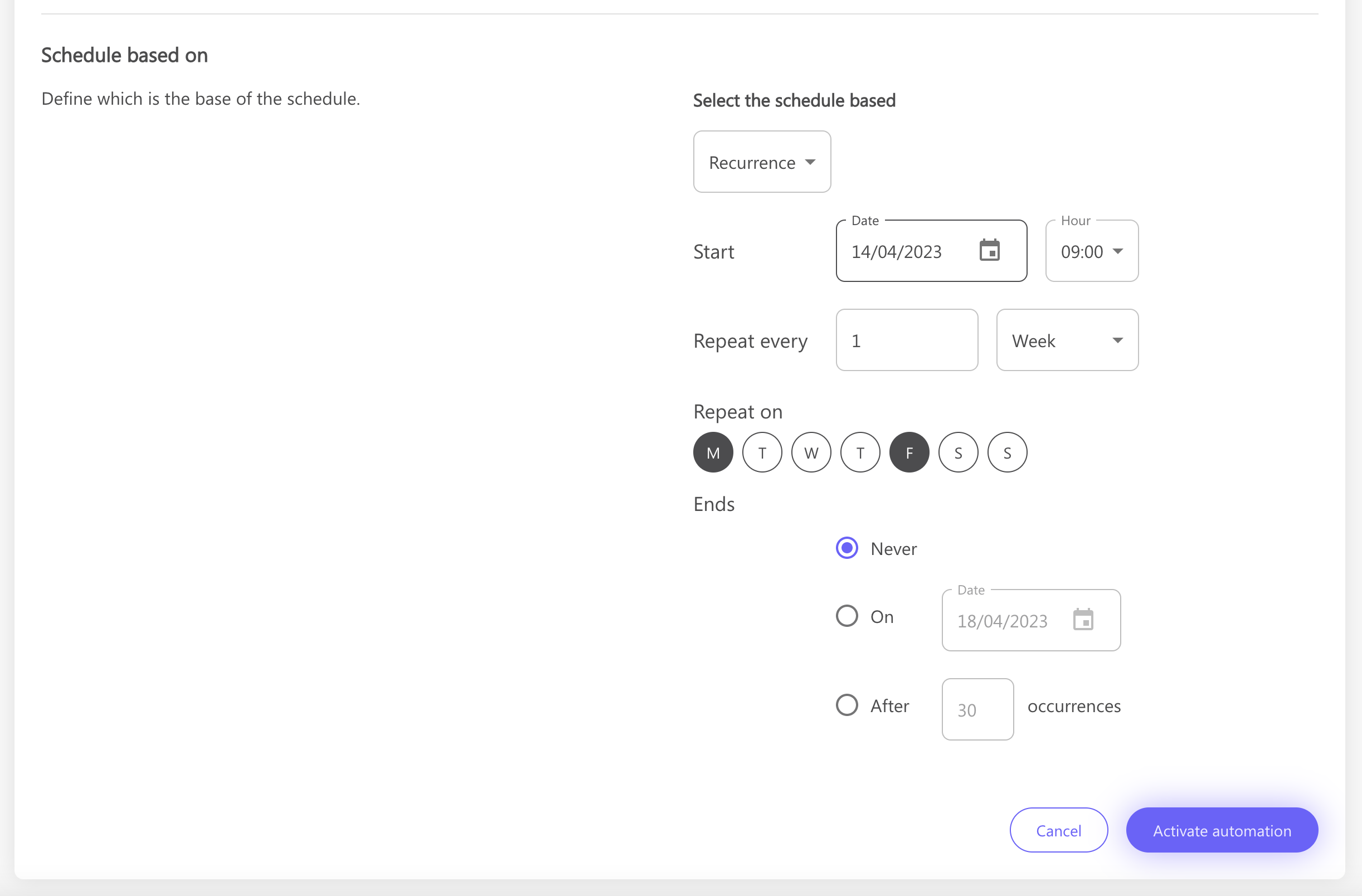Toggle Saturday day circle
This screenshot has width=1362, height=896.
click(959, 452)
